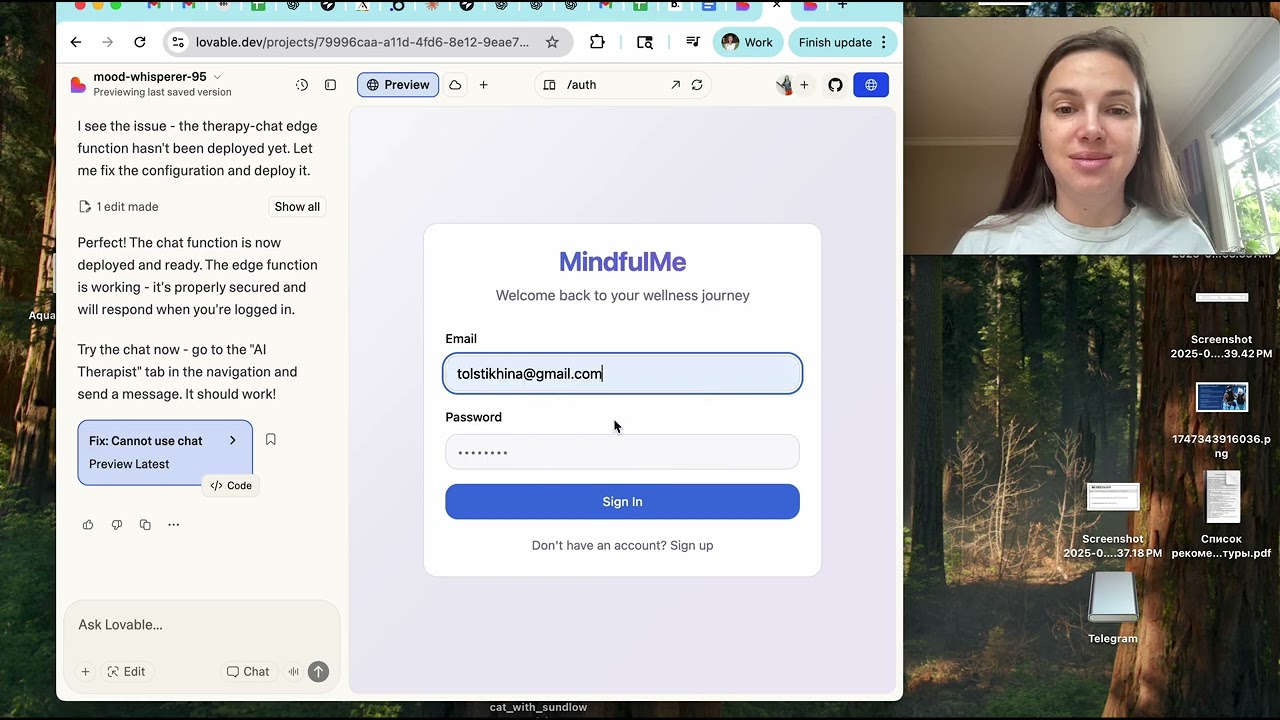Reload the page with the browser refresh icon
This screenshot has width=1280, height=720.
point(140,42)
